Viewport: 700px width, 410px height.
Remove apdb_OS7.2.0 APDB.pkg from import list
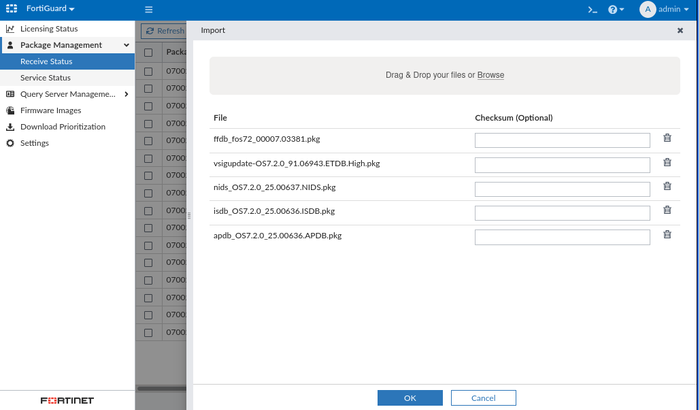667,236
